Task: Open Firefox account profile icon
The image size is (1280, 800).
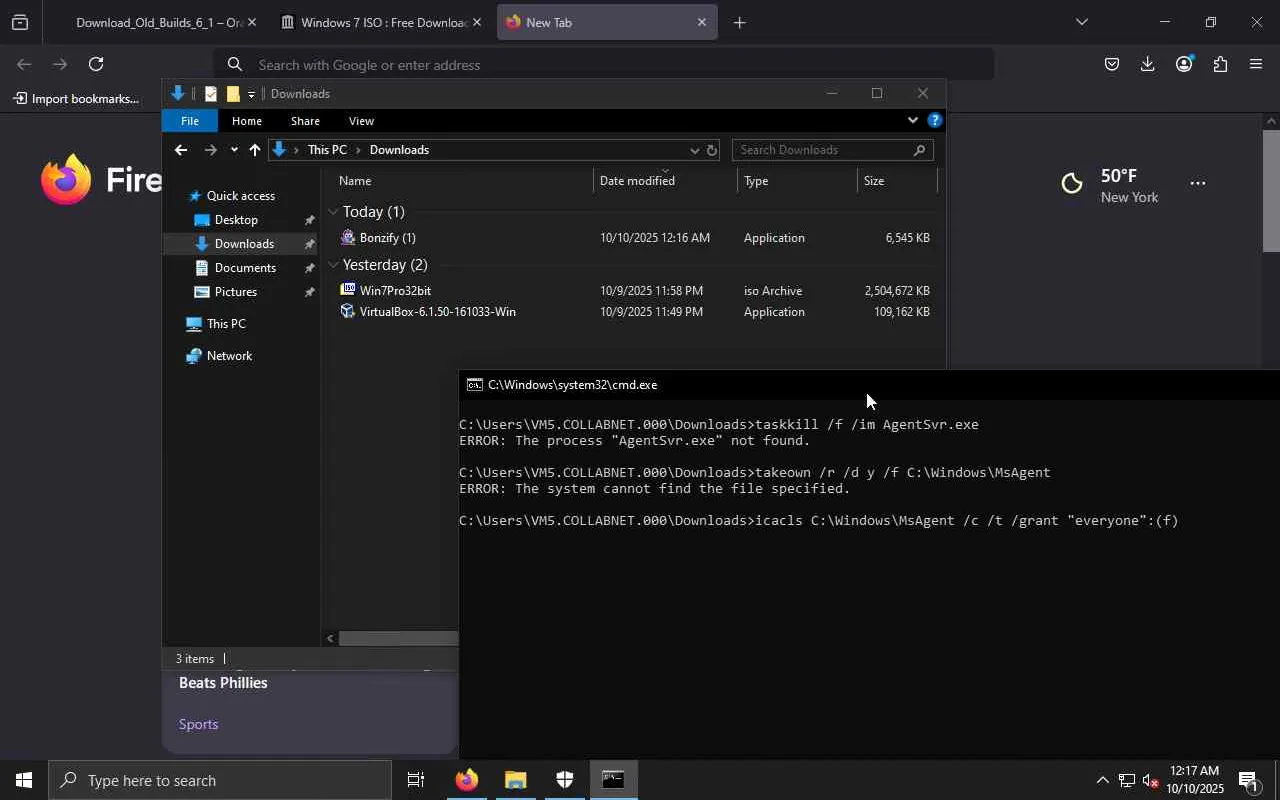Action: [x=1184, y=65]
